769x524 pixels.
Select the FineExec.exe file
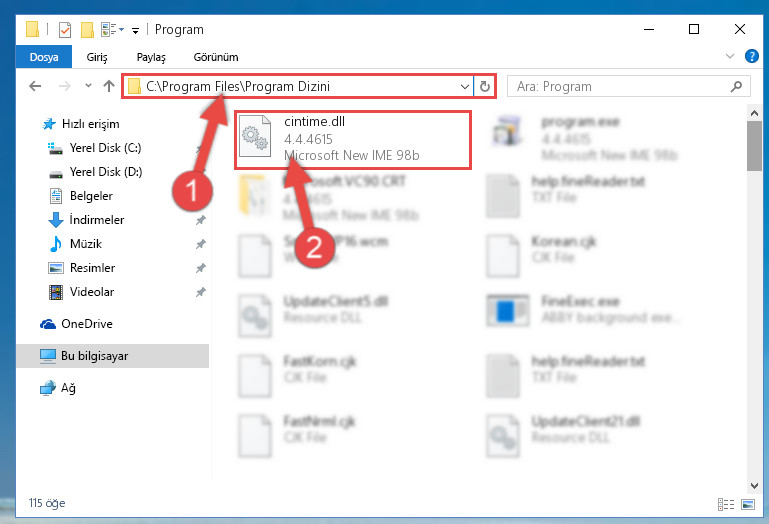coord(584,309)
